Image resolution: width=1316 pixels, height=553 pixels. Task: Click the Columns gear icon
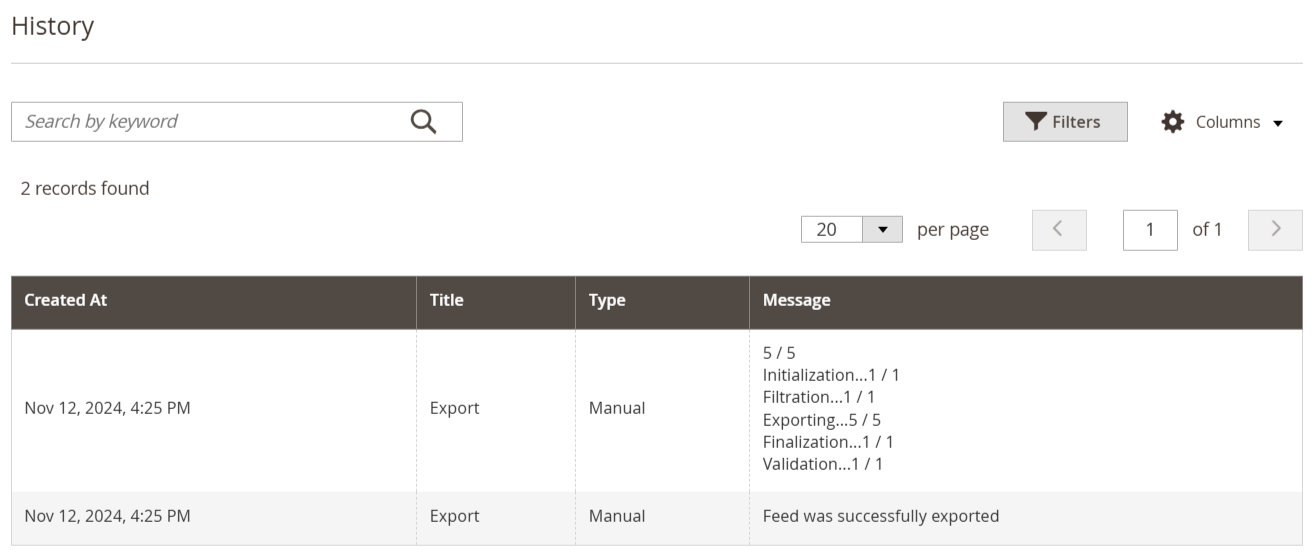1172,122
